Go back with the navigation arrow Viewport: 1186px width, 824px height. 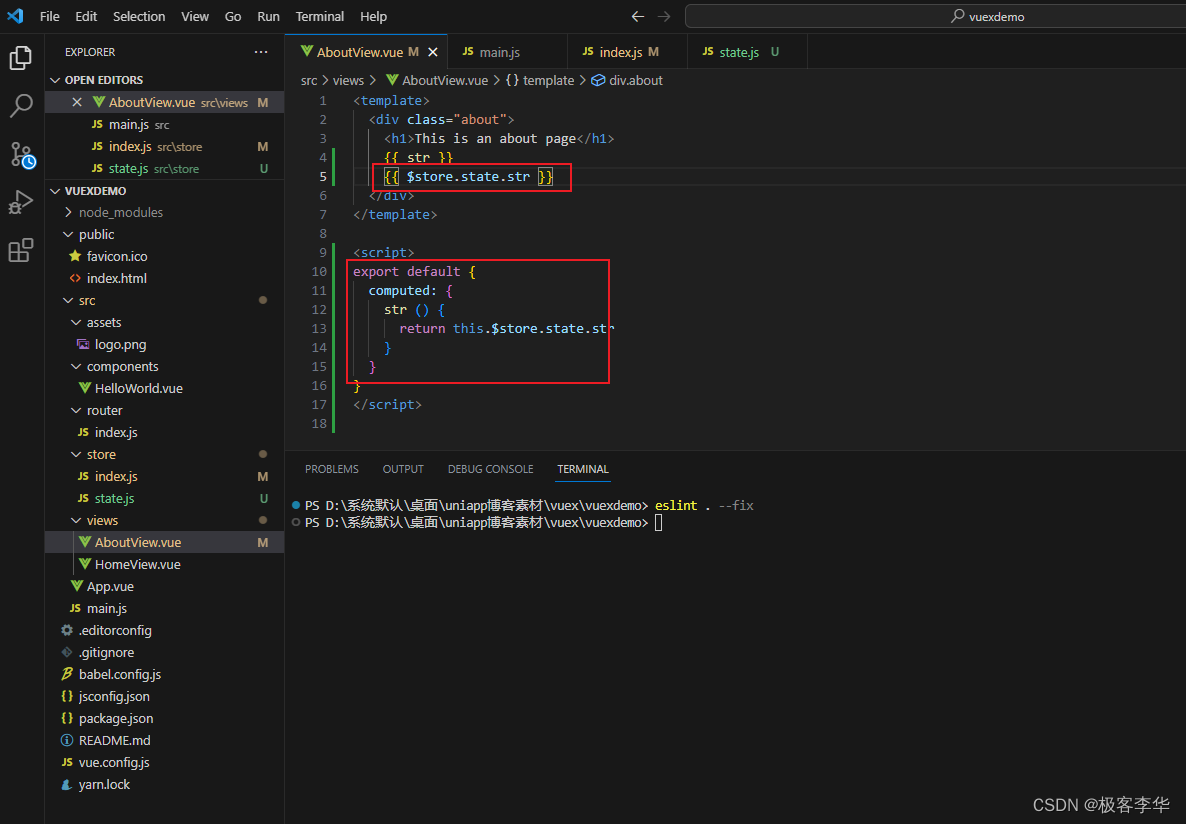pos(638,17)
